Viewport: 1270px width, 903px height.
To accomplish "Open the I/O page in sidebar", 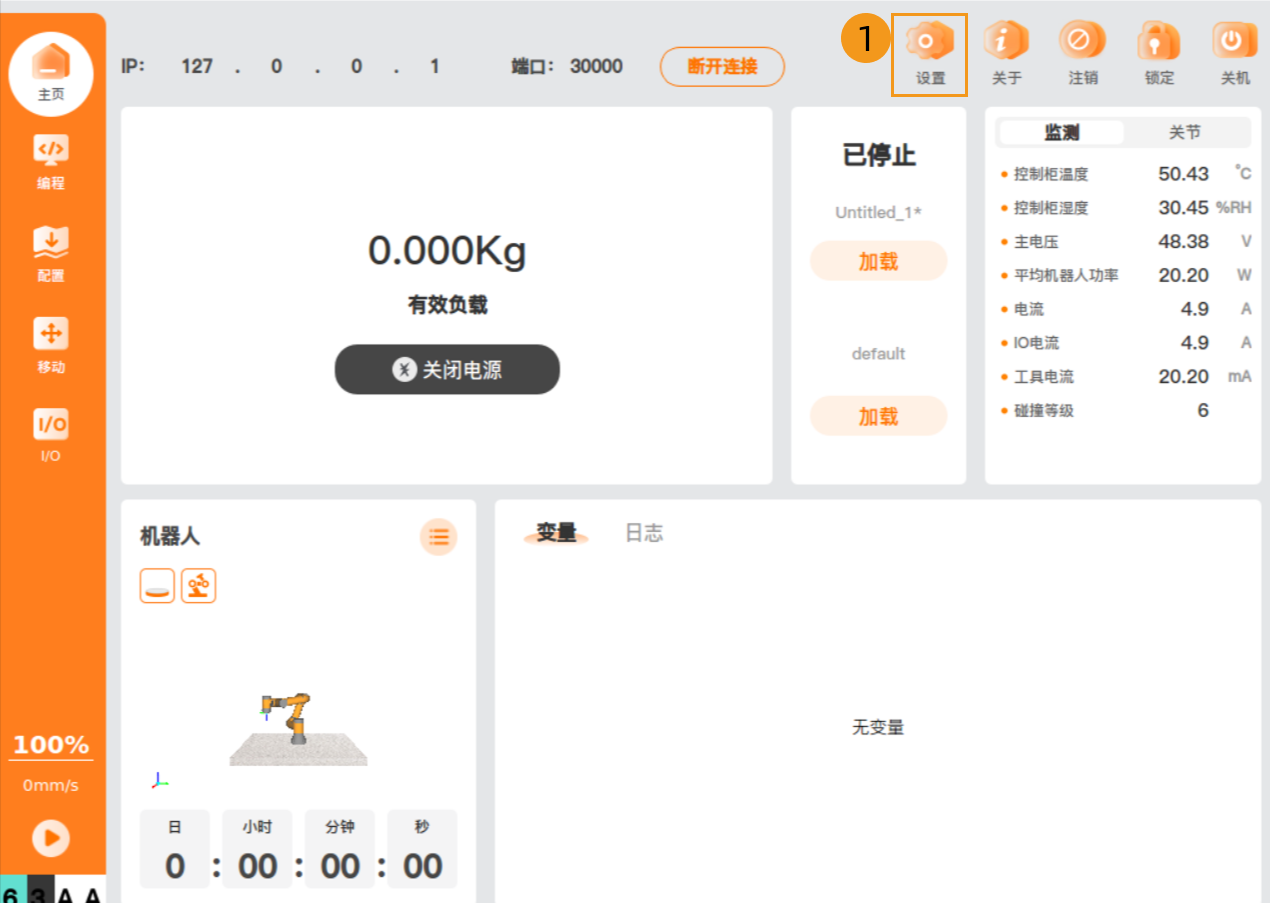I will [51, 436].
